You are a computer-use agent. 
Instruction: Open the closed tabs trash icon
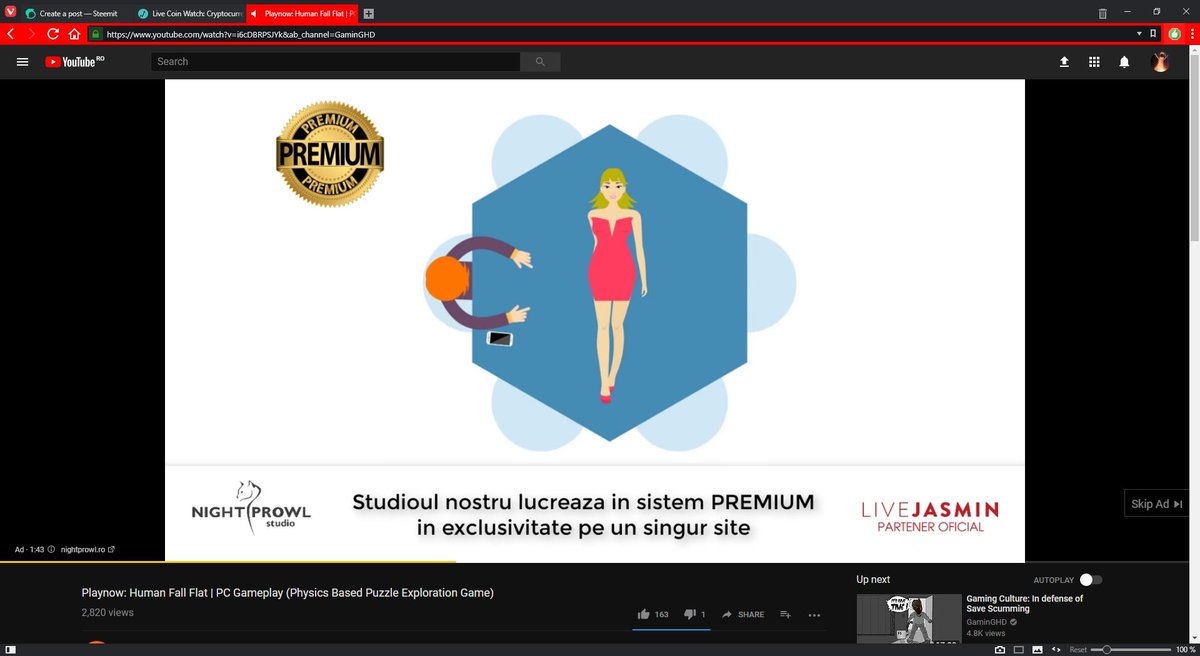[x=1102, y=14]
